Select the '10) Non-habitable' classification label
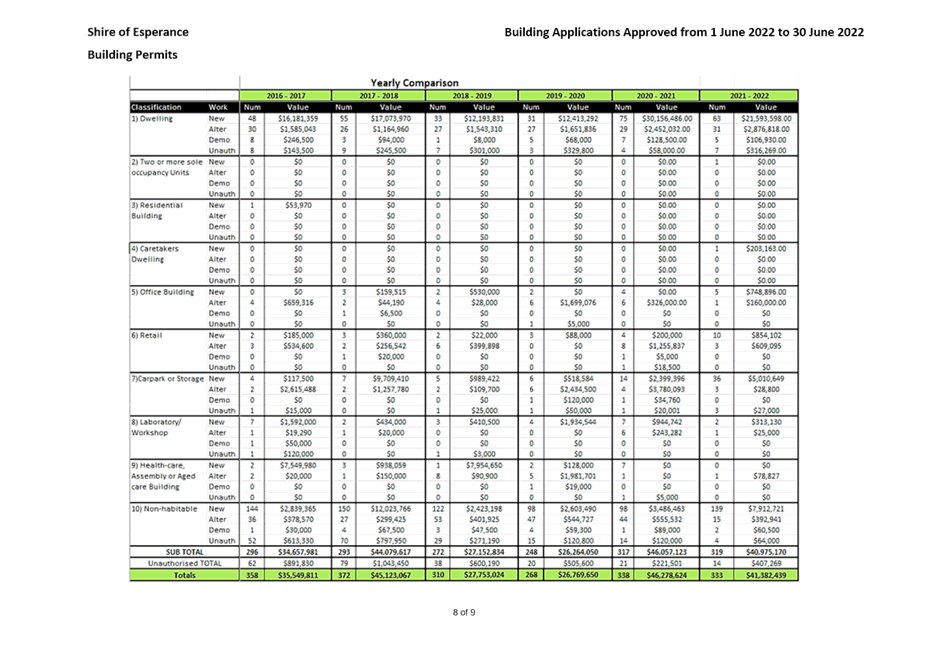This screenshot has height=657, width=929. (x=164, y=509)
